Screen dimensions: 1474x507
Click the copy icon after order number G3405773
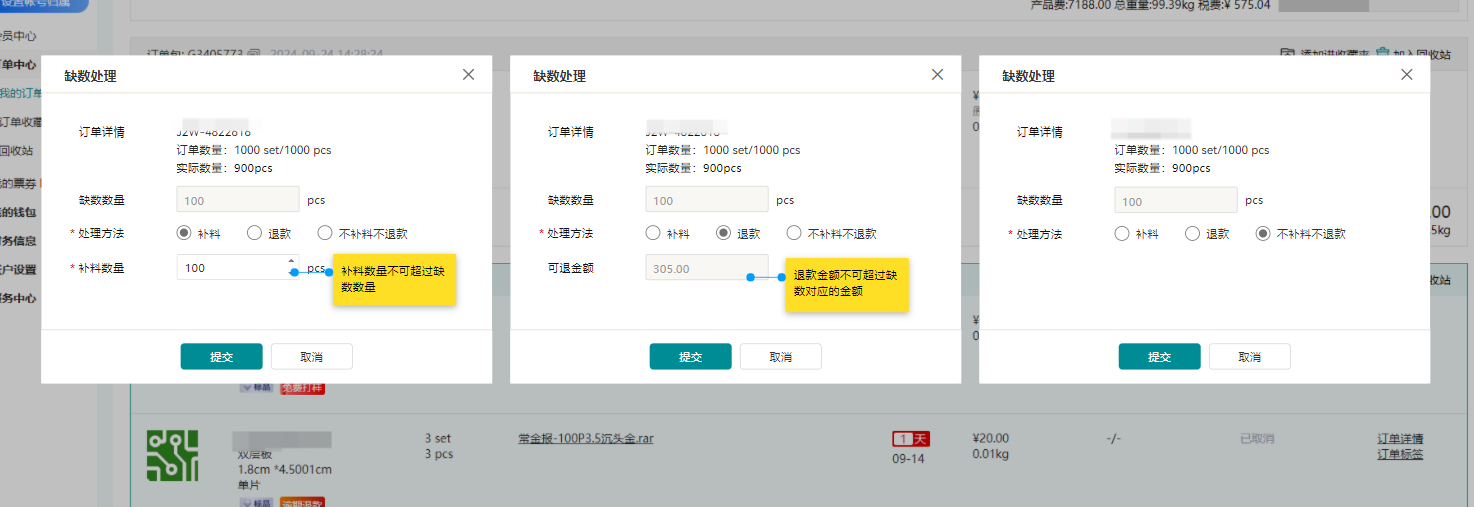(254, 53)
